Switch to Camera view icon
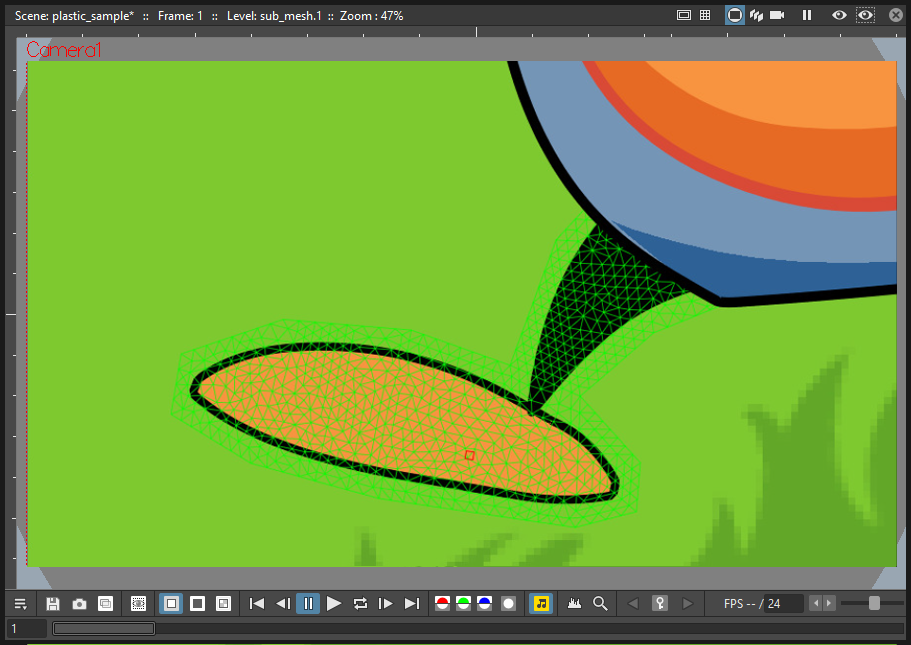911x645 pixels. [777, 15]
